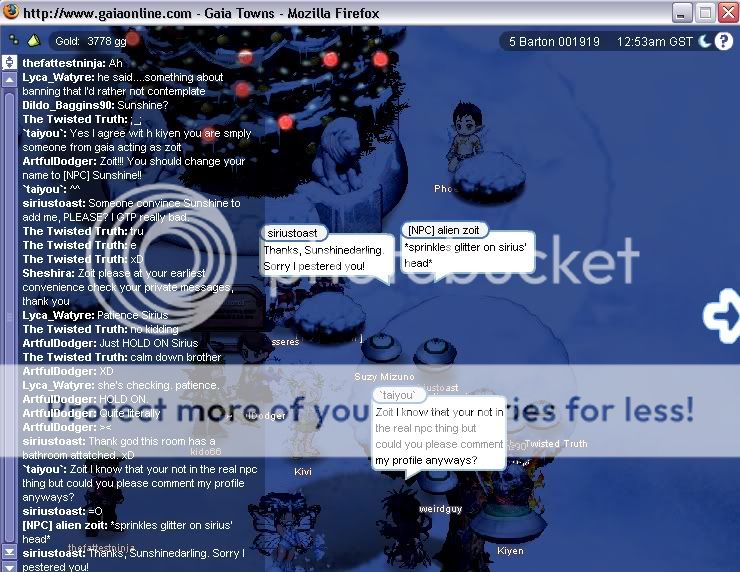This screenshot has width=740, height=572.
Task: Click the Twisted Truth avatar name label
Action: pyautogui.click(x=556, y=444)
